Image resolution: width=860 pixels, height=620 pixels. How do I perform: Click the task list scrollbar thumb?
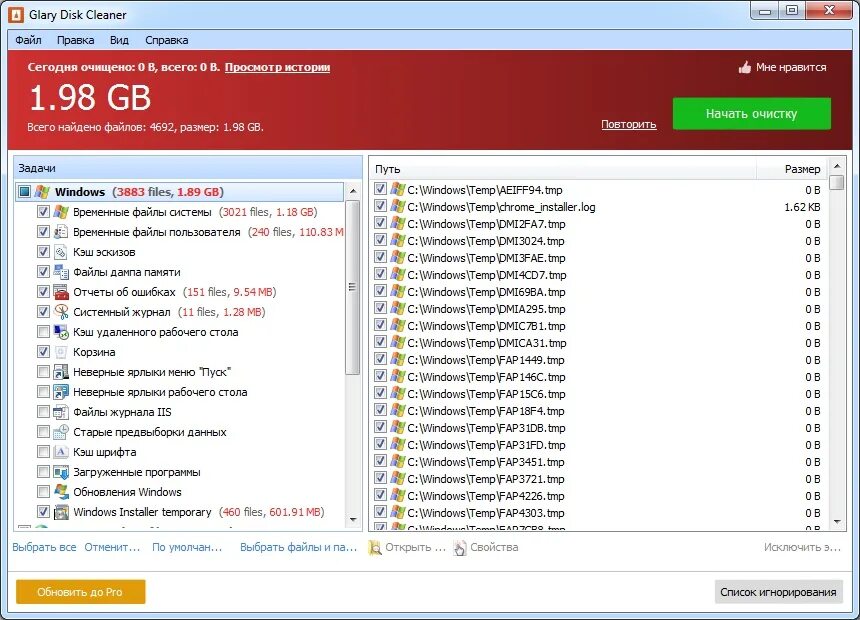353,287
